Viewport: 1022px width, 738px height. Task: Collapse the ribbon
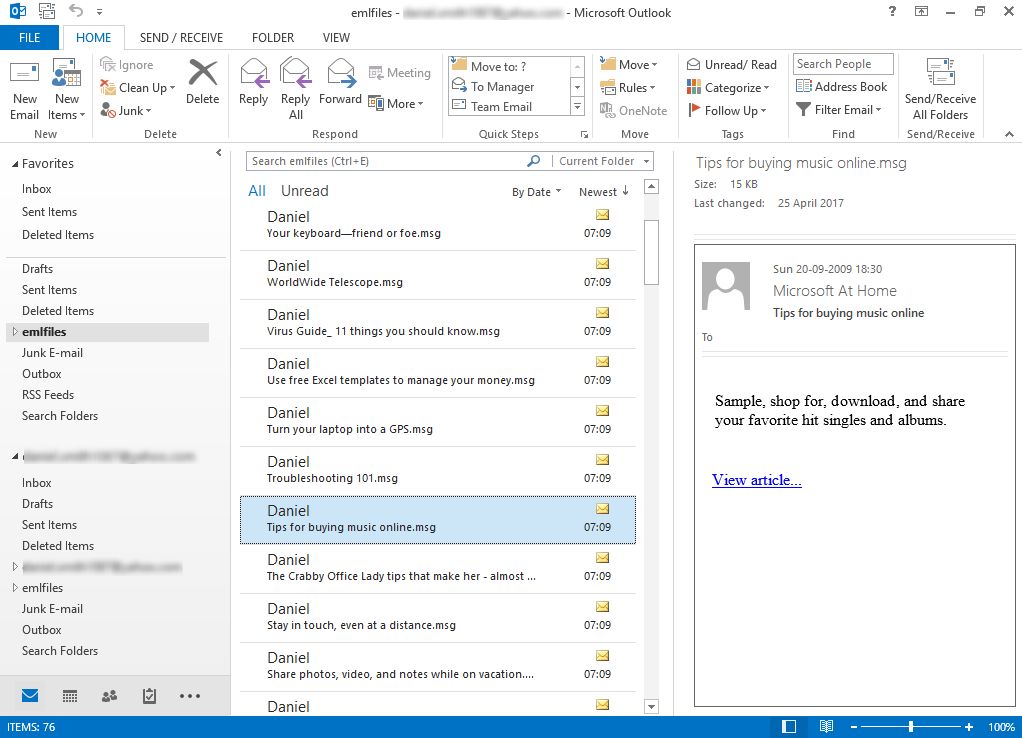(1009, 134)
